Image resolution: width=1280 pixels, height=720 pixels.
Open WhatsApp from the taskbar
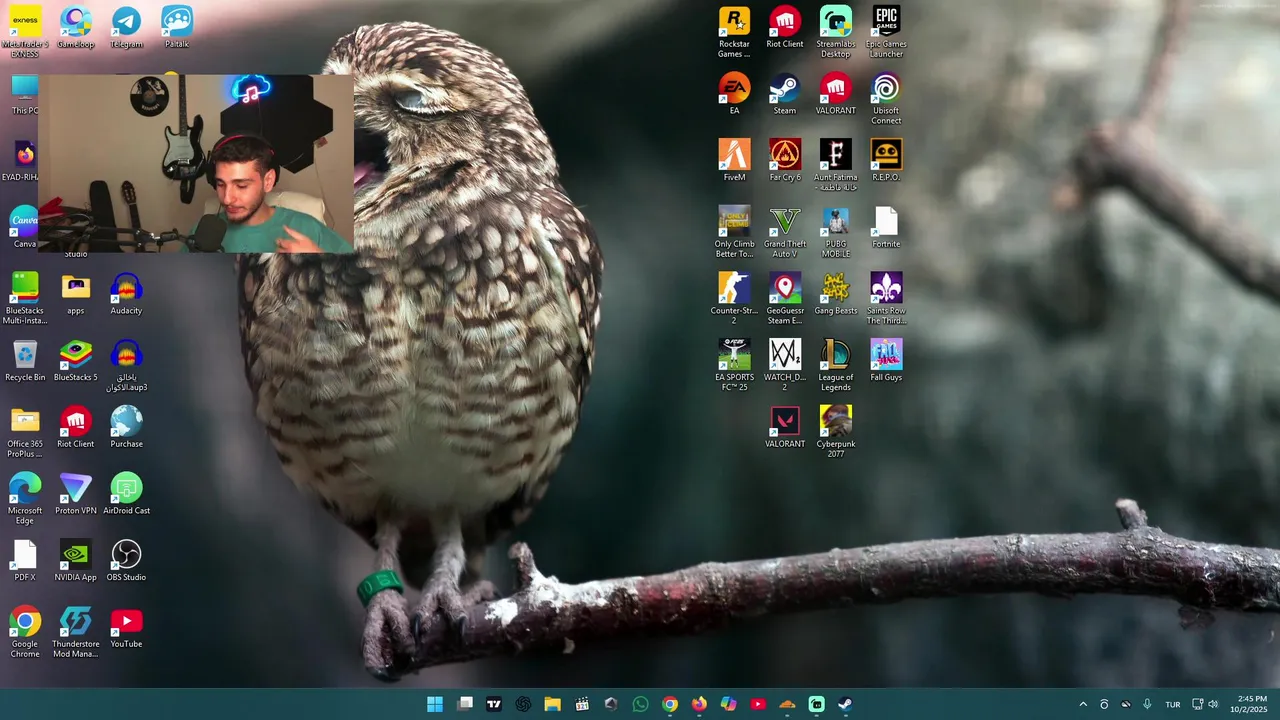(640, 704)
